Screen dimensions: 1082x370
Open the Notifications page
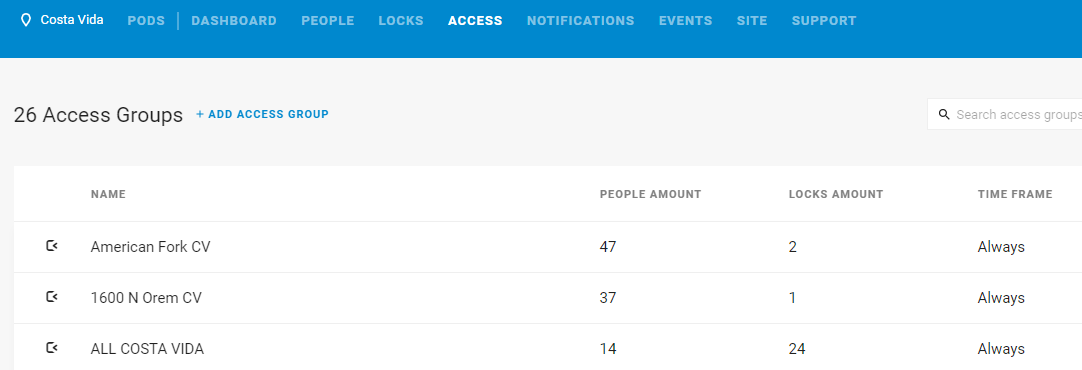[580, 21]
